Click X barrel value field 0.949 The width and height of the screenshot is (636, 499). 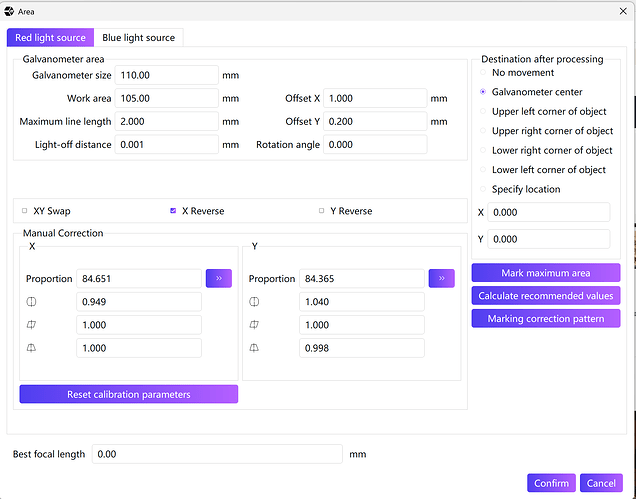[139, 301]
